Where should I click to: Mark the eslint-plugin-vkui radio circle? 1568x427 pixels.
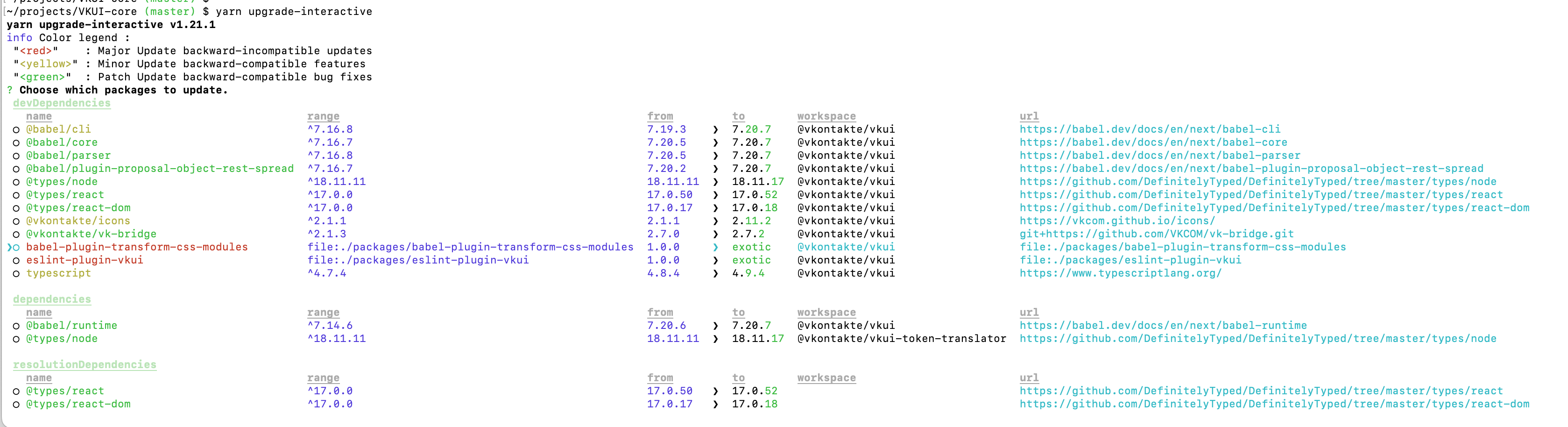click(x=16, y=261)
